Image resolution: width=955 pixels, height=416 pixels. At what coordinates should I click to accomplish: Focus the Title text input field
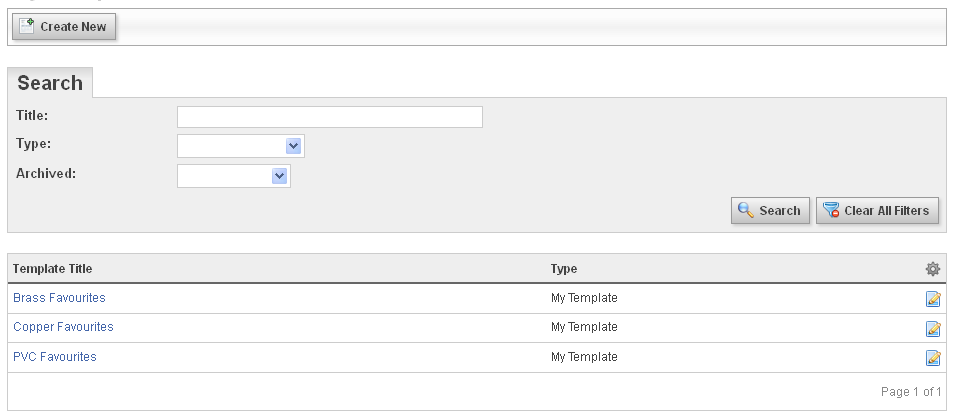pyautogui.click(x=329, y=117)
